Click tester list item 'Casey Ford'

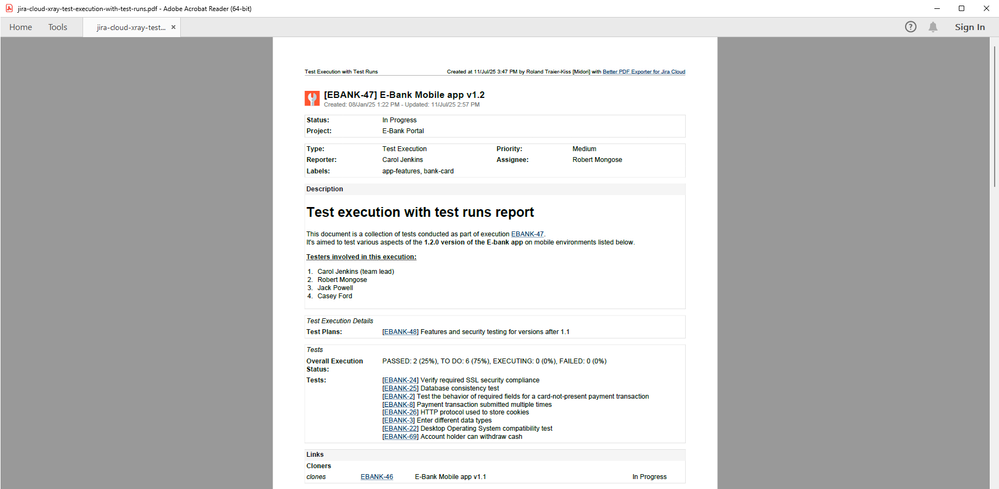click(x=334, y=296)
